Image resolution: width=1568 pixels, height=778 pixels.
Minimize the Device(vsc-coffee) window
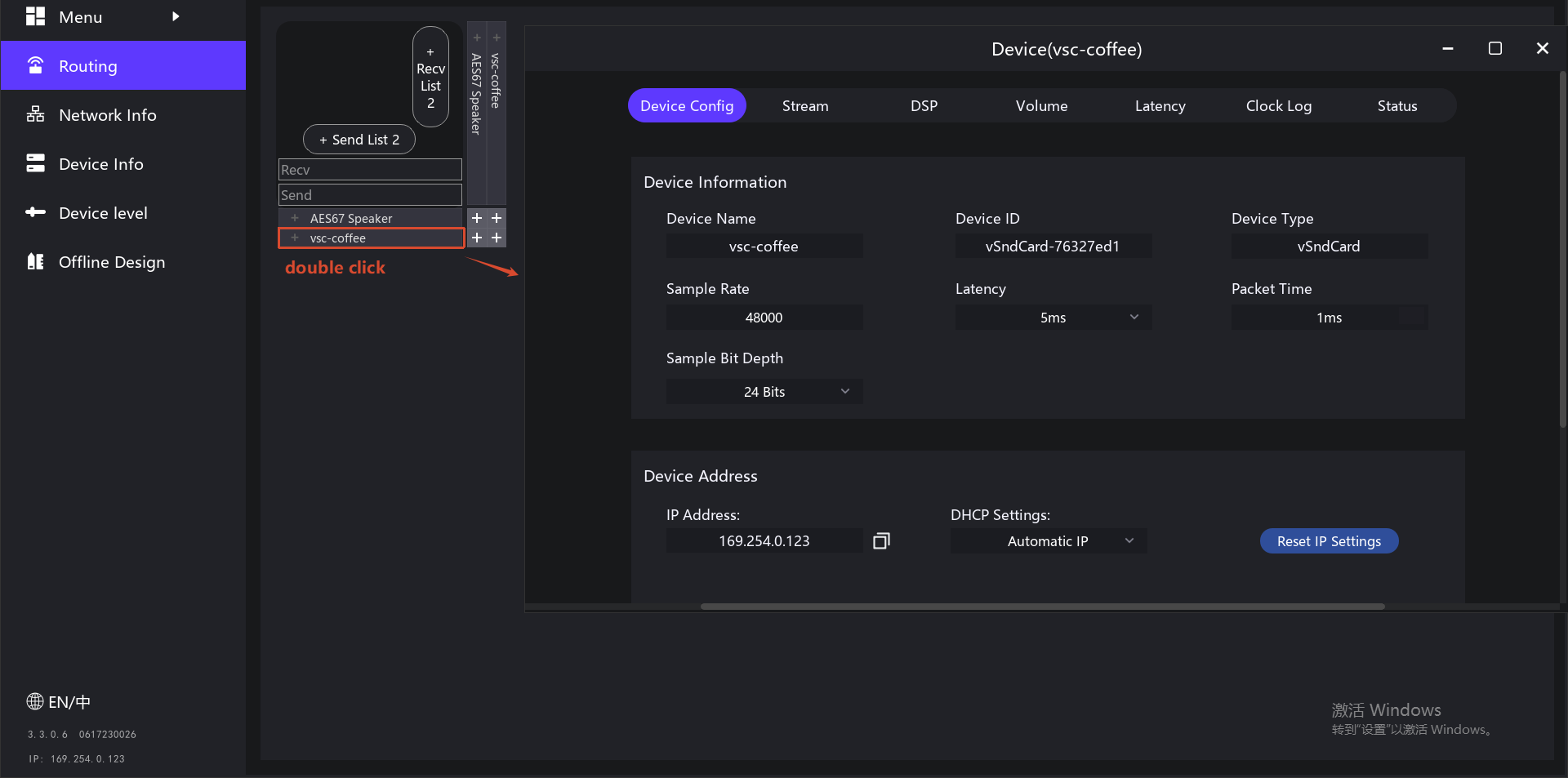(x=1448, y=48)
